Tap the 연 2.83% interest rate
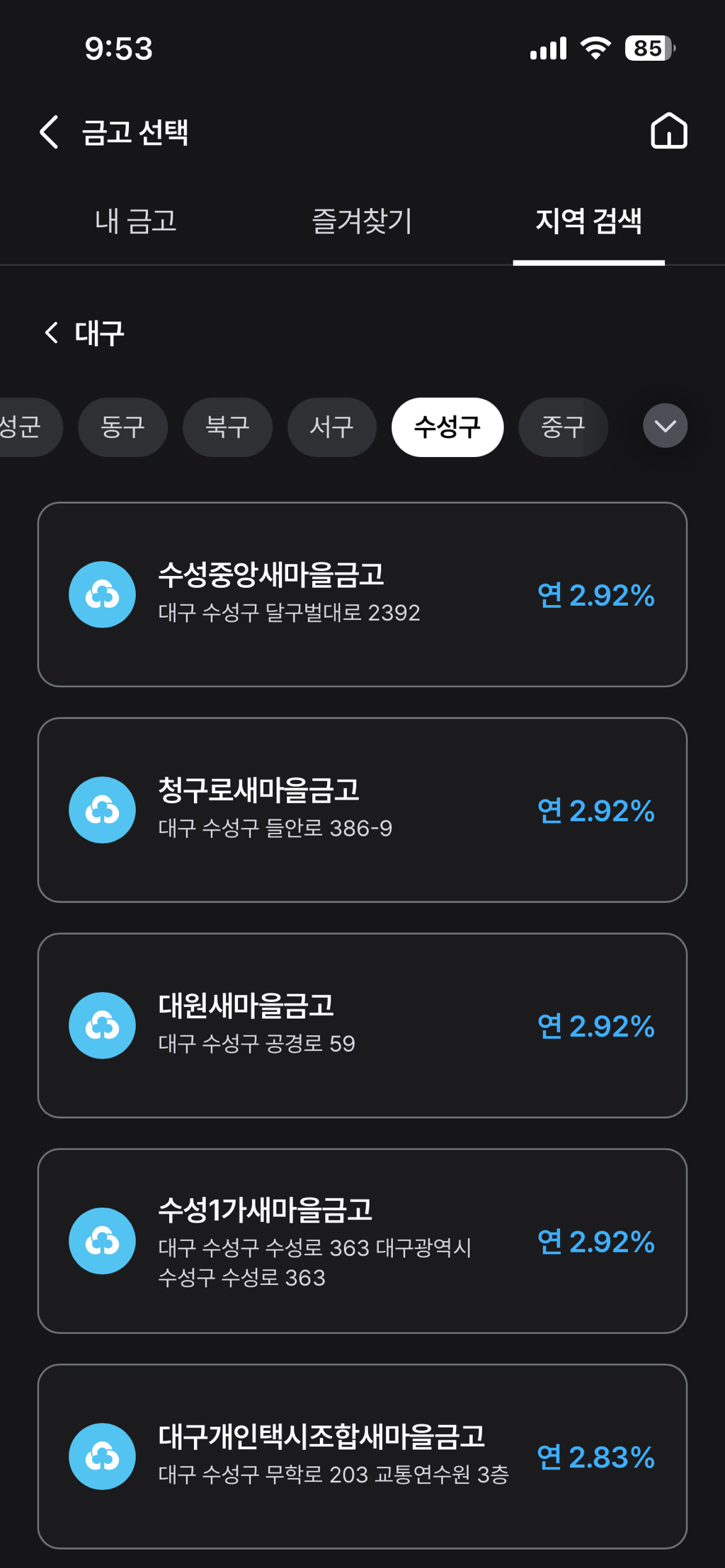 tap(595, 1457)
